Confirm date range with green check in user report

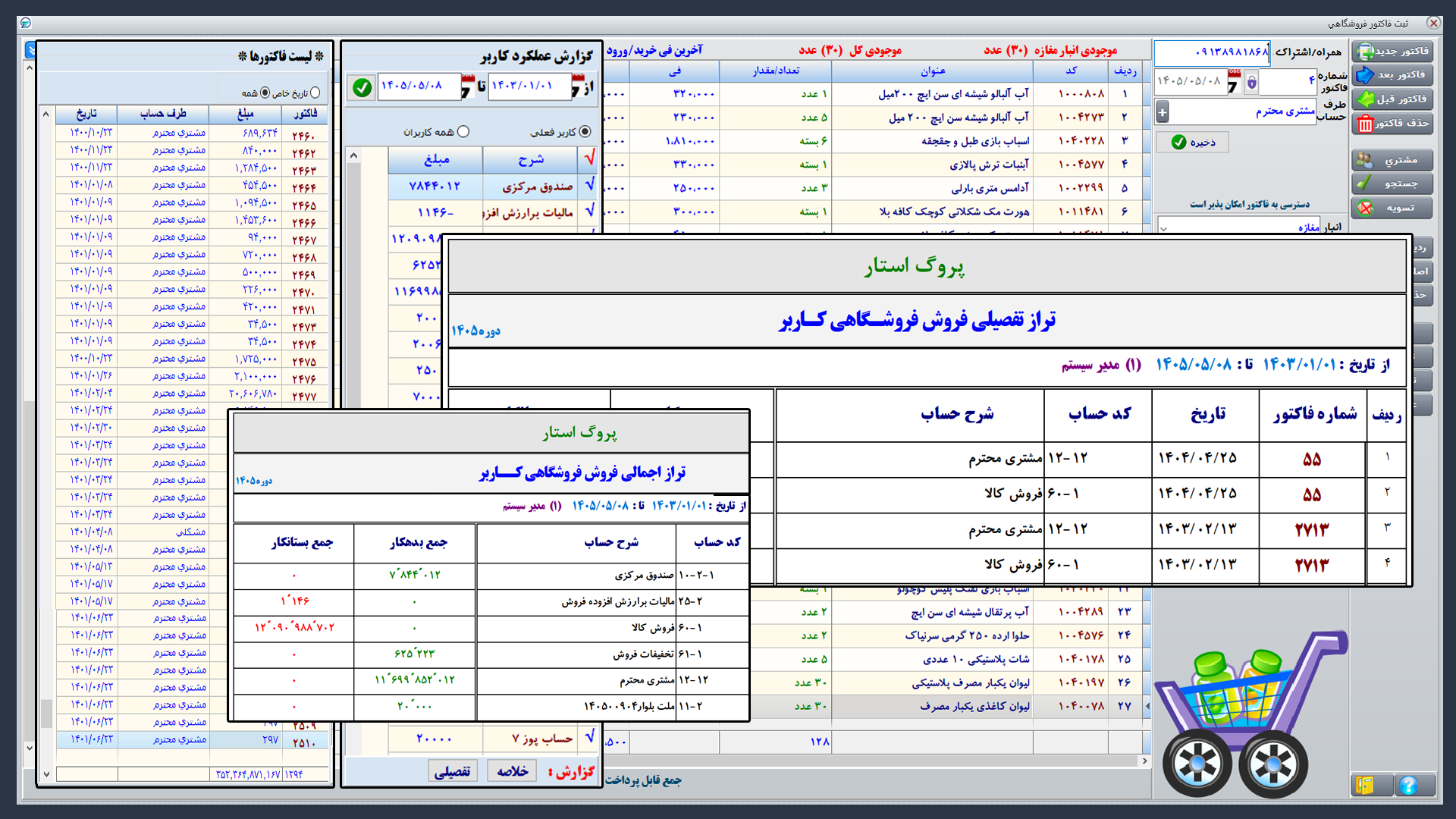tap(362, 87)
